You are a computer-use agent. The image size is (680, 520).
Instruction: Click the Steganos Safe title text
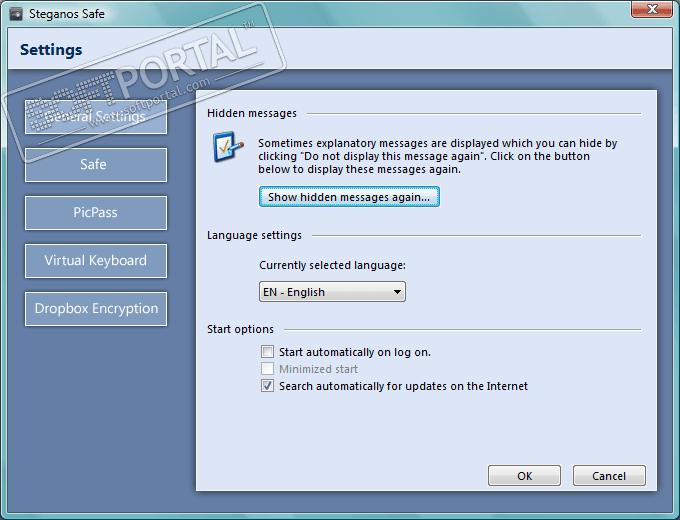[x=66, y=14]
